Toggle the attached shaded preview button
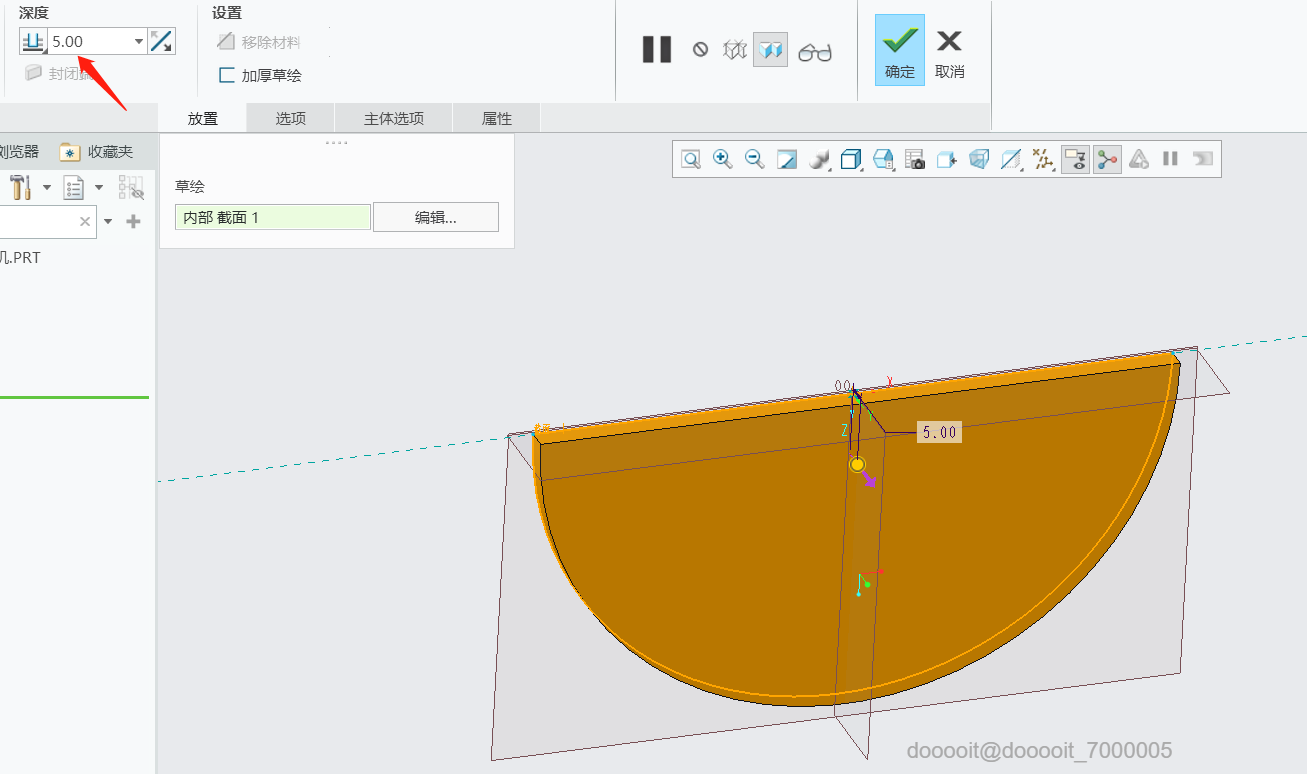 pos(770,49)
